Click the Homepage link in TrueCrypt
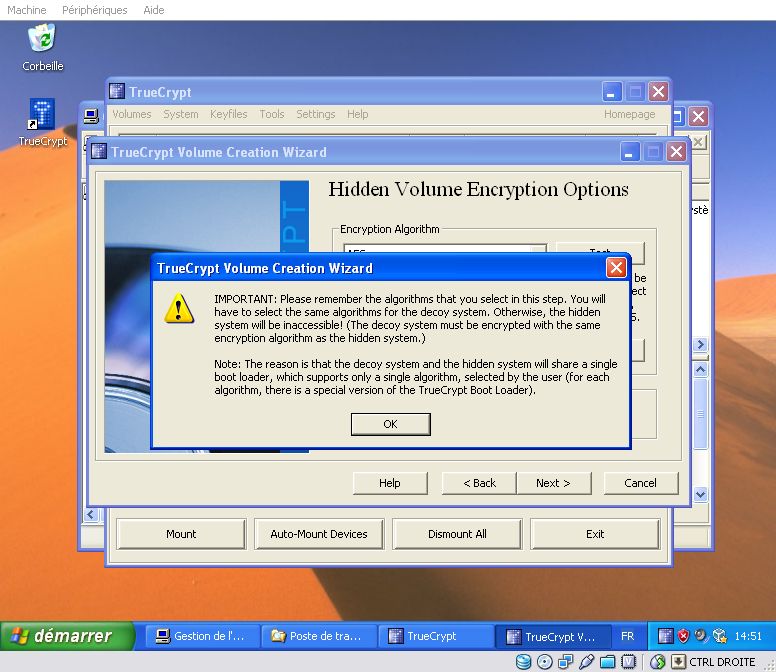The width and height of the screenshot is (776, 672). (630, 114)
